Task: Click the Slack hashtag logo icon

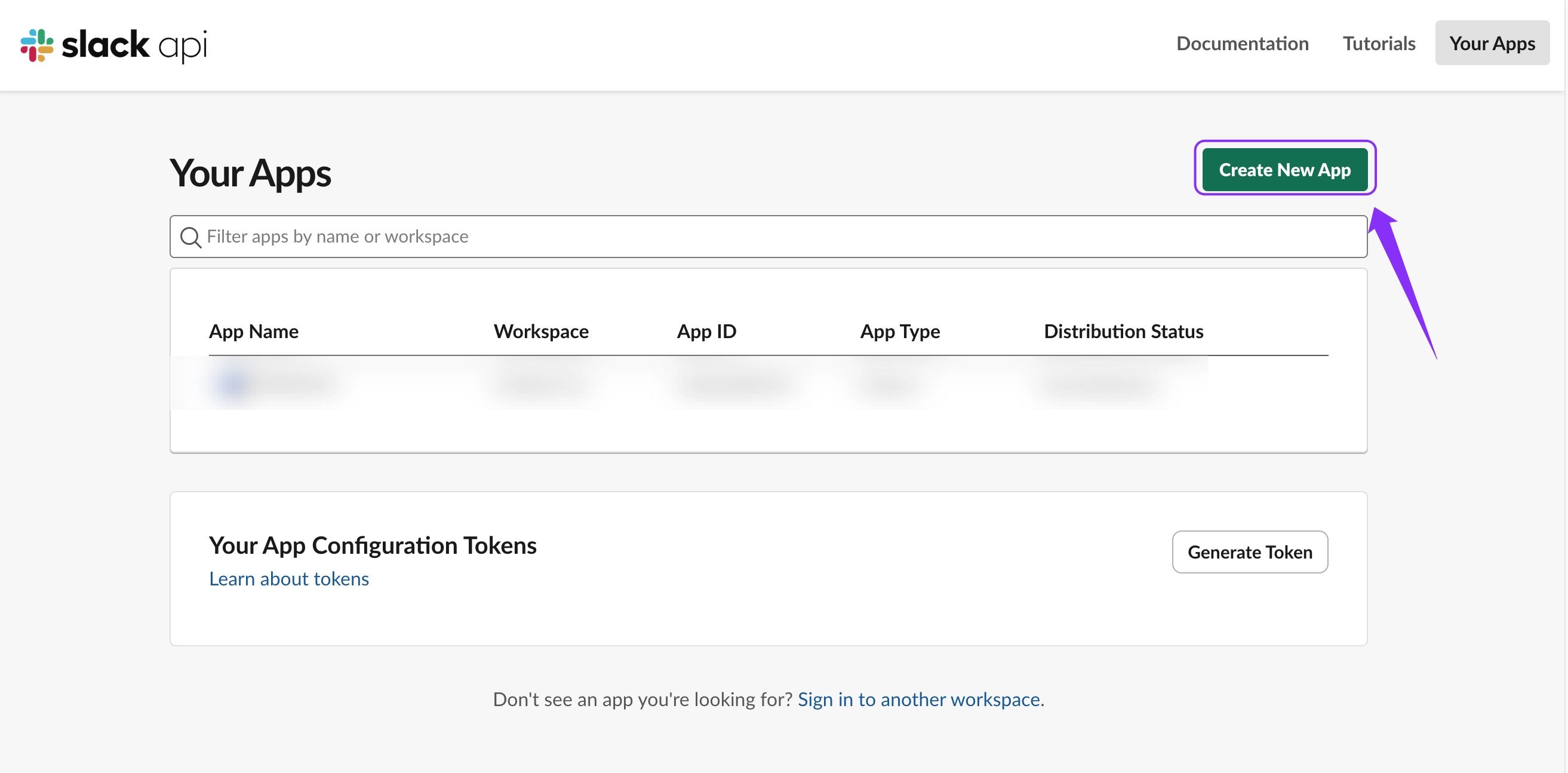Action: click(36, 45)
